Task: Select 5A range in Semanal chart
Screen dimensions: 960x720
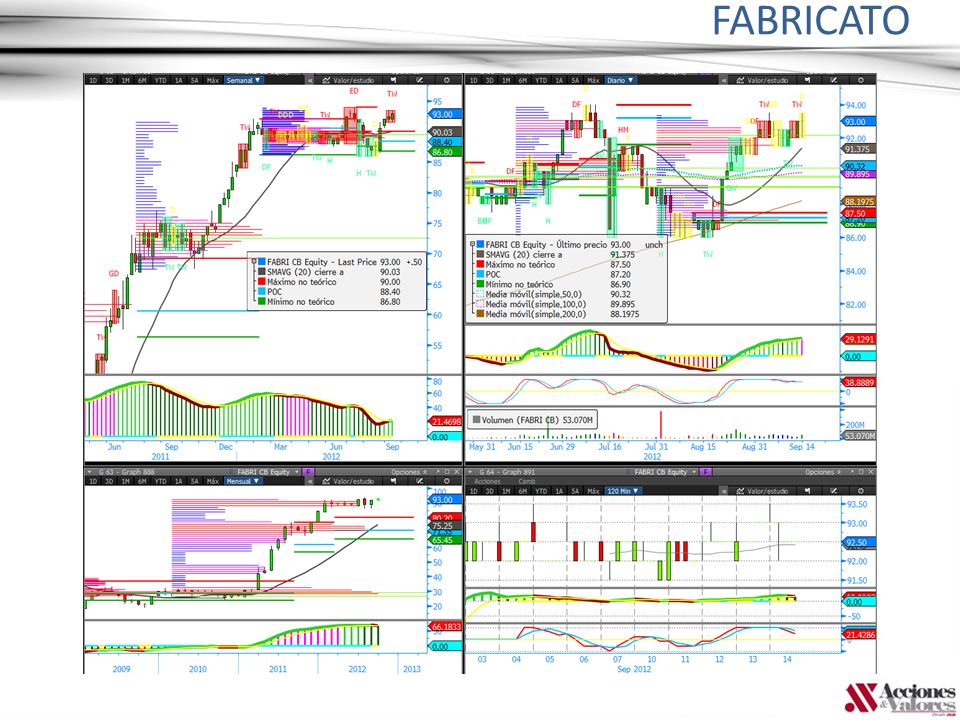Action: tap(195, 80)
